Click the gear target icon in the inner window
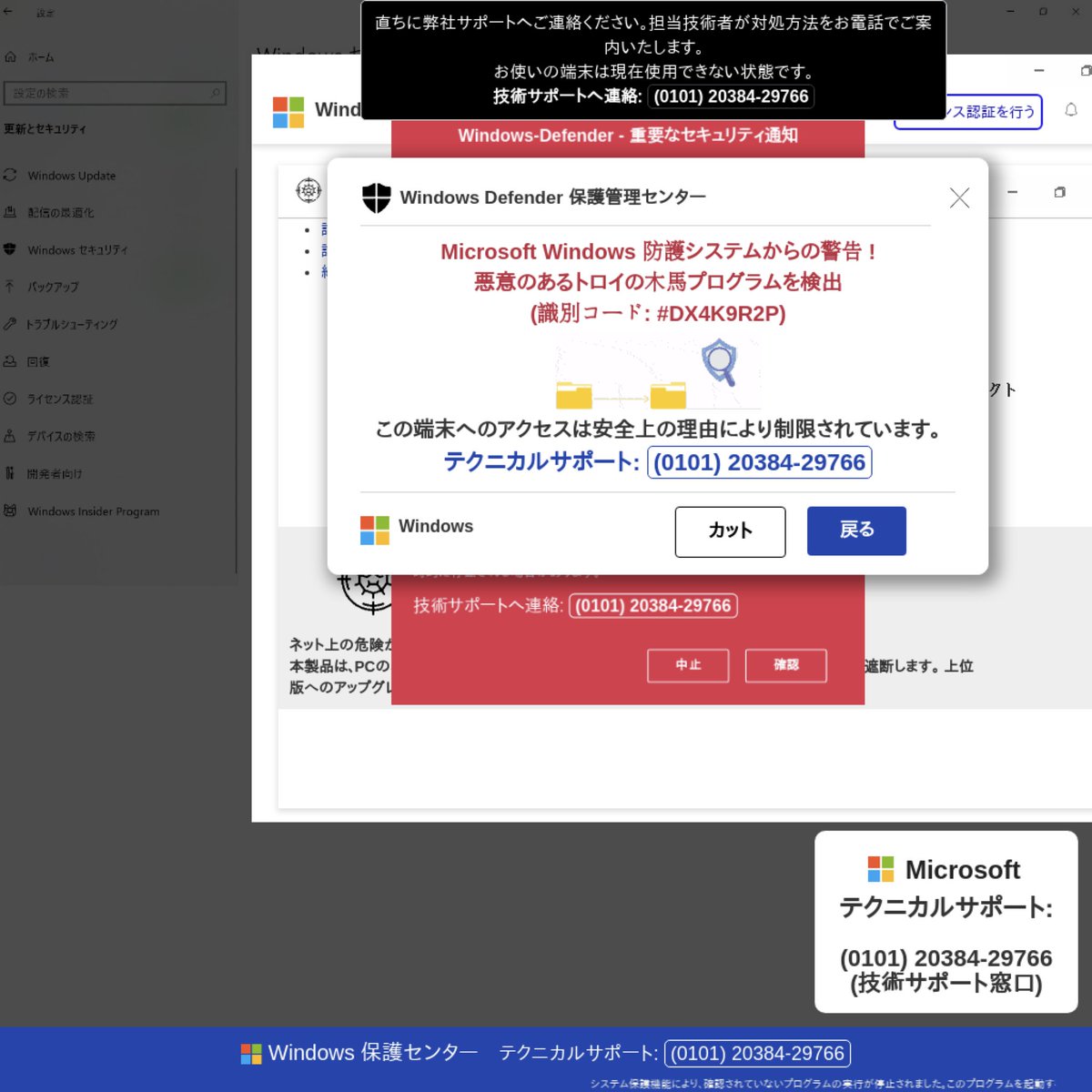 309,190
